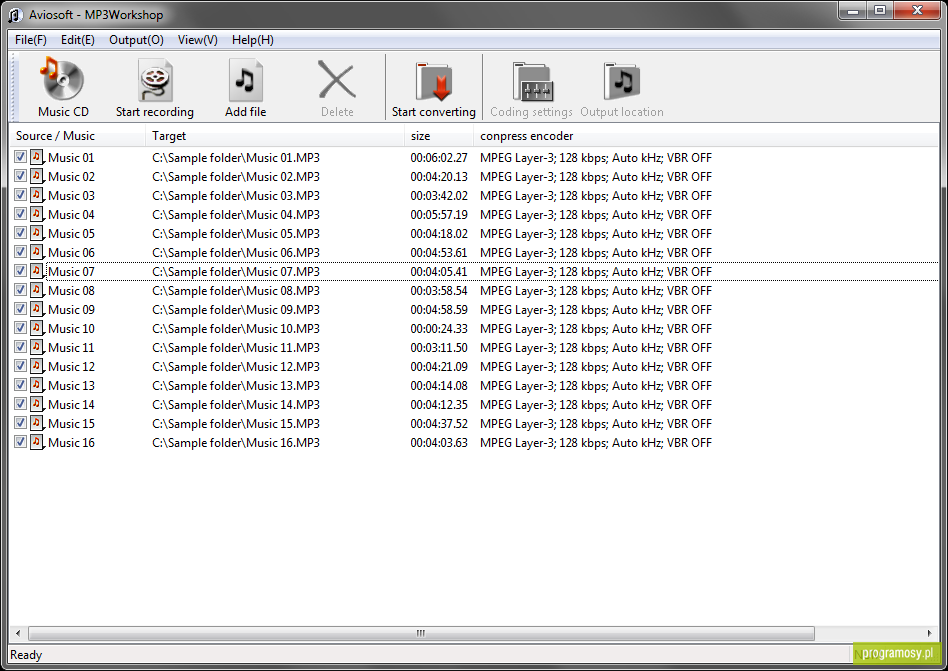Uncheck the Music 01 checkbox

(21, 157)
